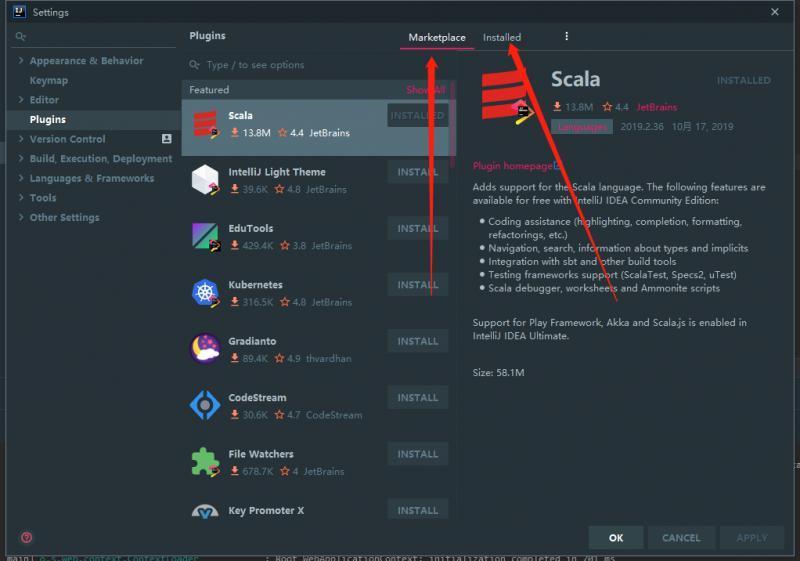Expand Version Control settings
The height and width of the screenshot is (561, 800).
coord(21,139)
